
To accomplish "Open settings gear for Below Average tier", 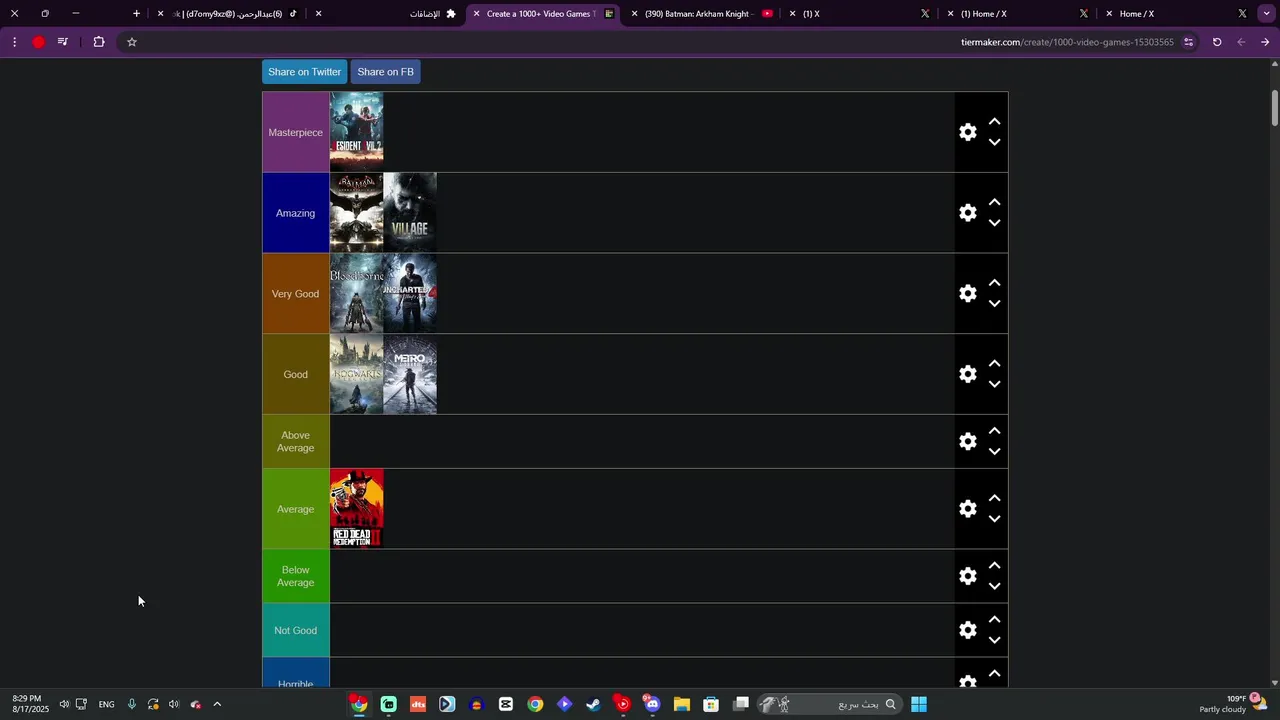I will point(967,576).
